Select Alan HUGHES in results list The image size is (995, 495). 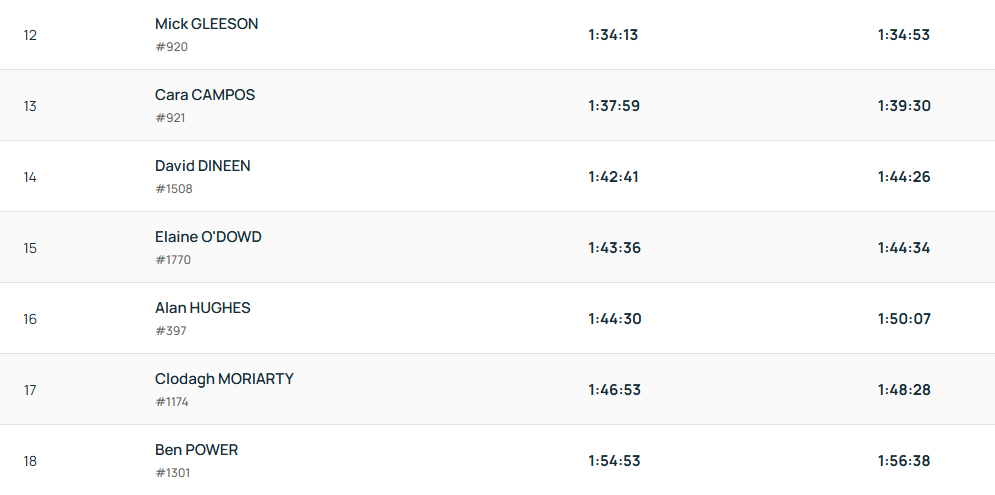[203, 308]
